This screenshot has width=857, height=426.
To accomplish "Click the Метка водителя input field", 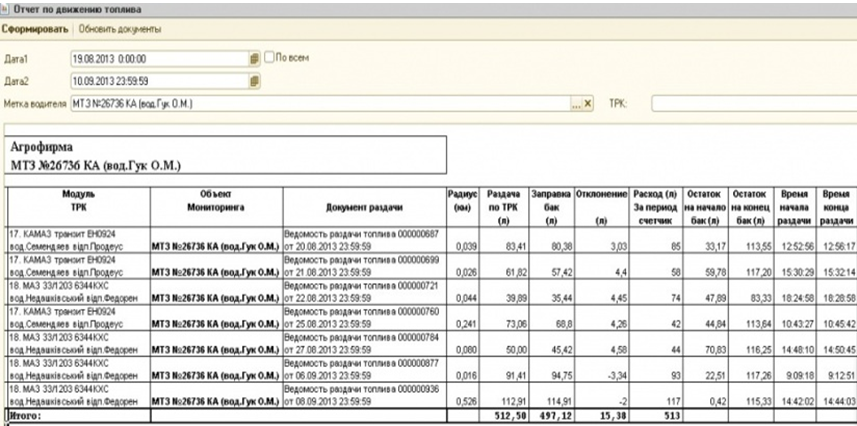I will (320, 103).
